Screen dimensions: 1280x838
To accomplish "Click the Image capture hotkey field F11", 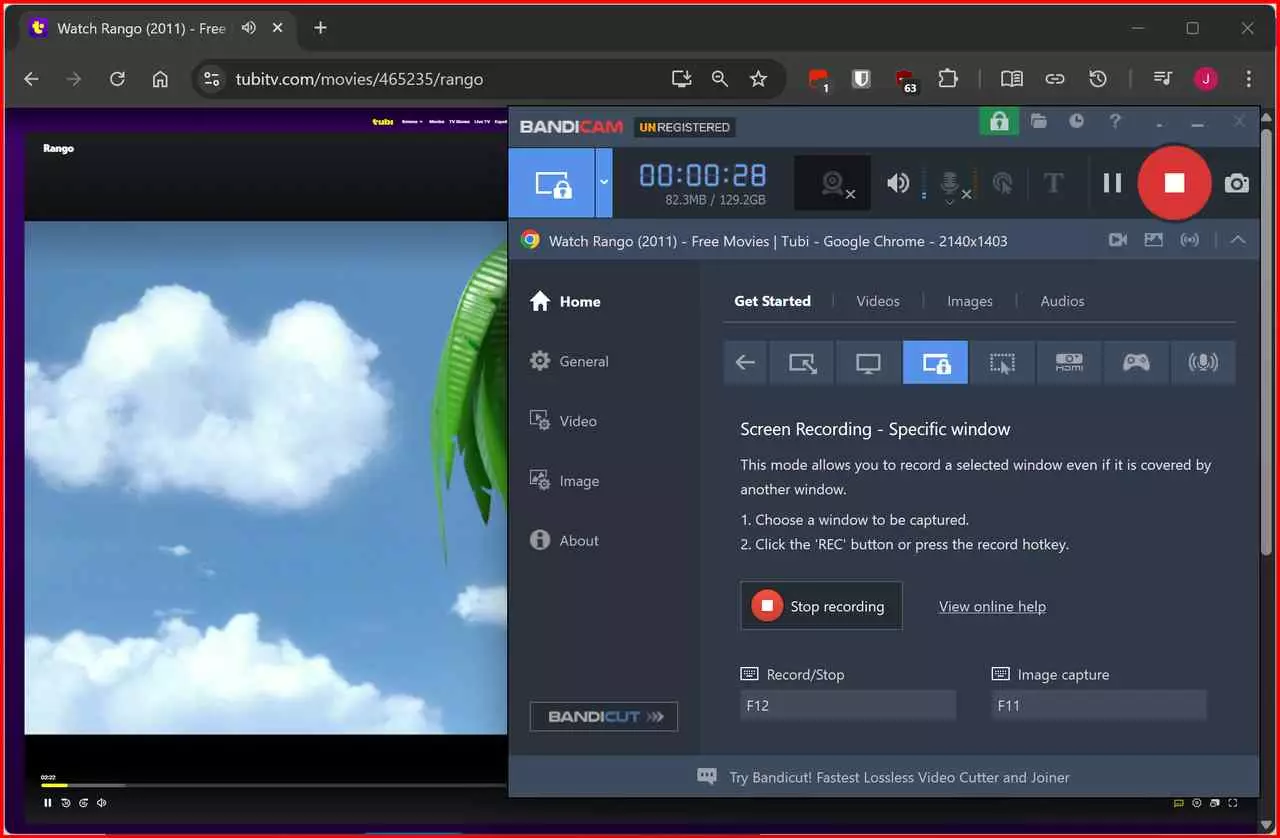I will tap(1099, 705).
